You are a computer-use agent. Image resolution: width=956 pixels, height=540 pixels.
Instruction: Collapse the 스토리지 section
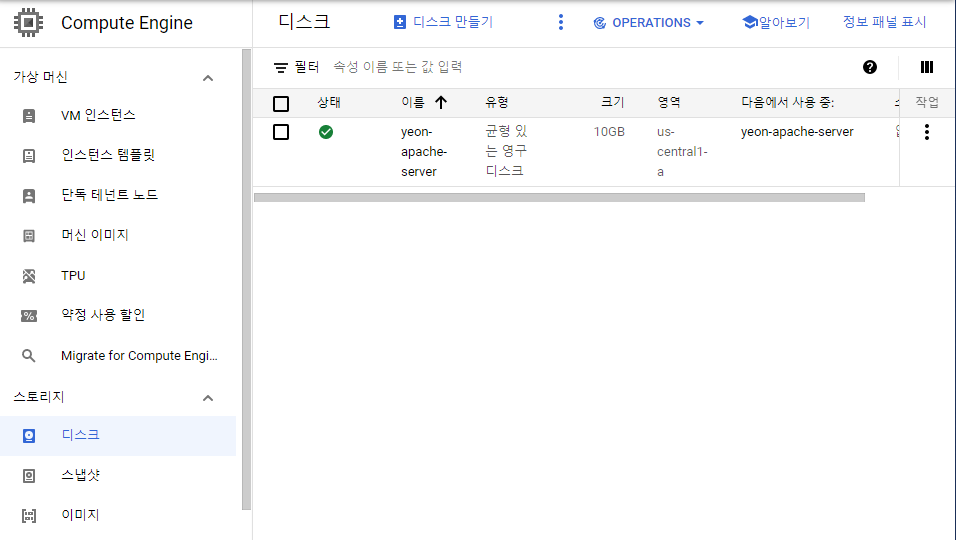208,398
